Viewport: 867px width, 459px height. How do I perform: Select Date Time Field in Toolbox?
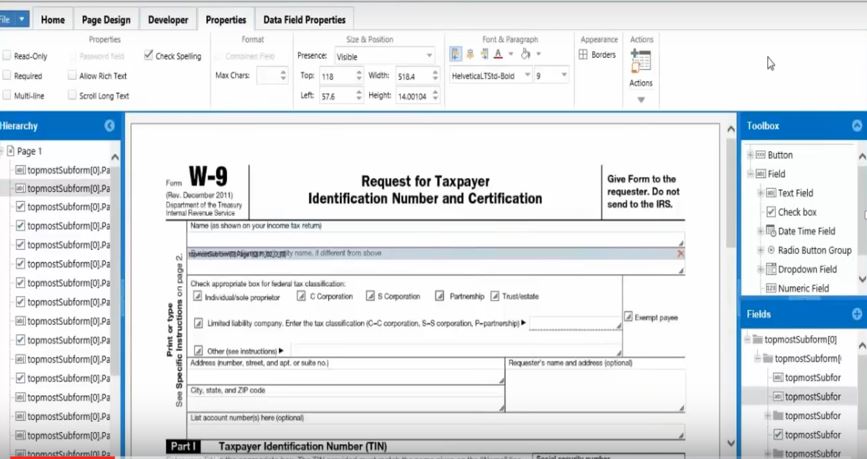(806, 231)
